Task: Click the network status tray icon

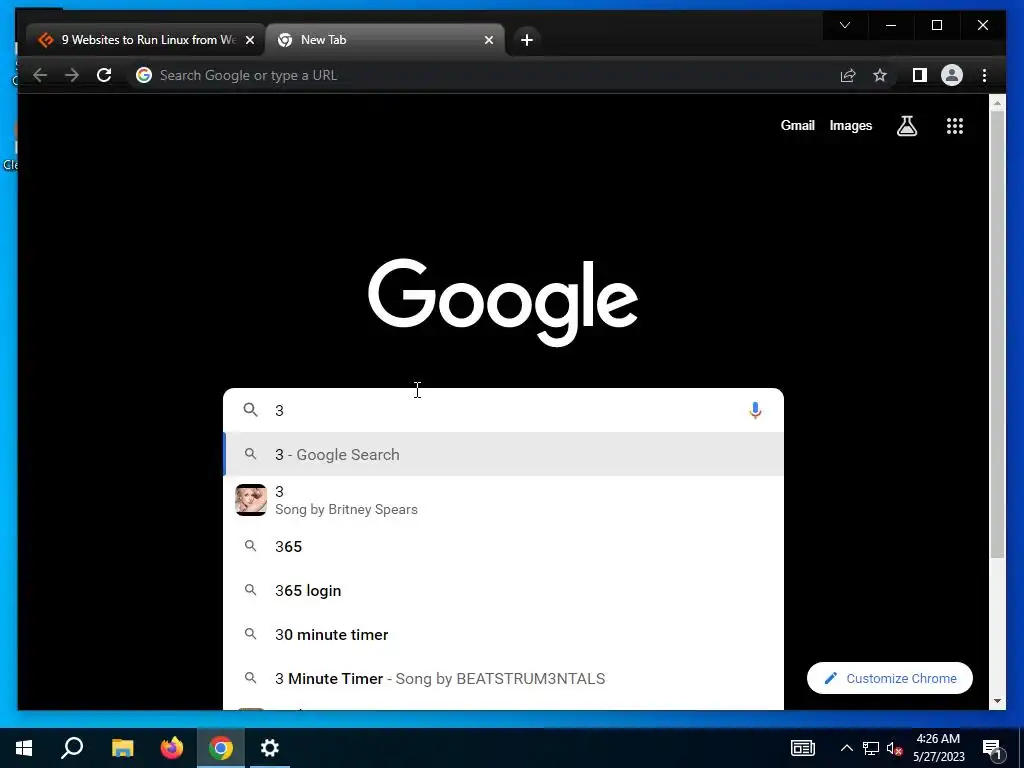Action: point(871,748)
